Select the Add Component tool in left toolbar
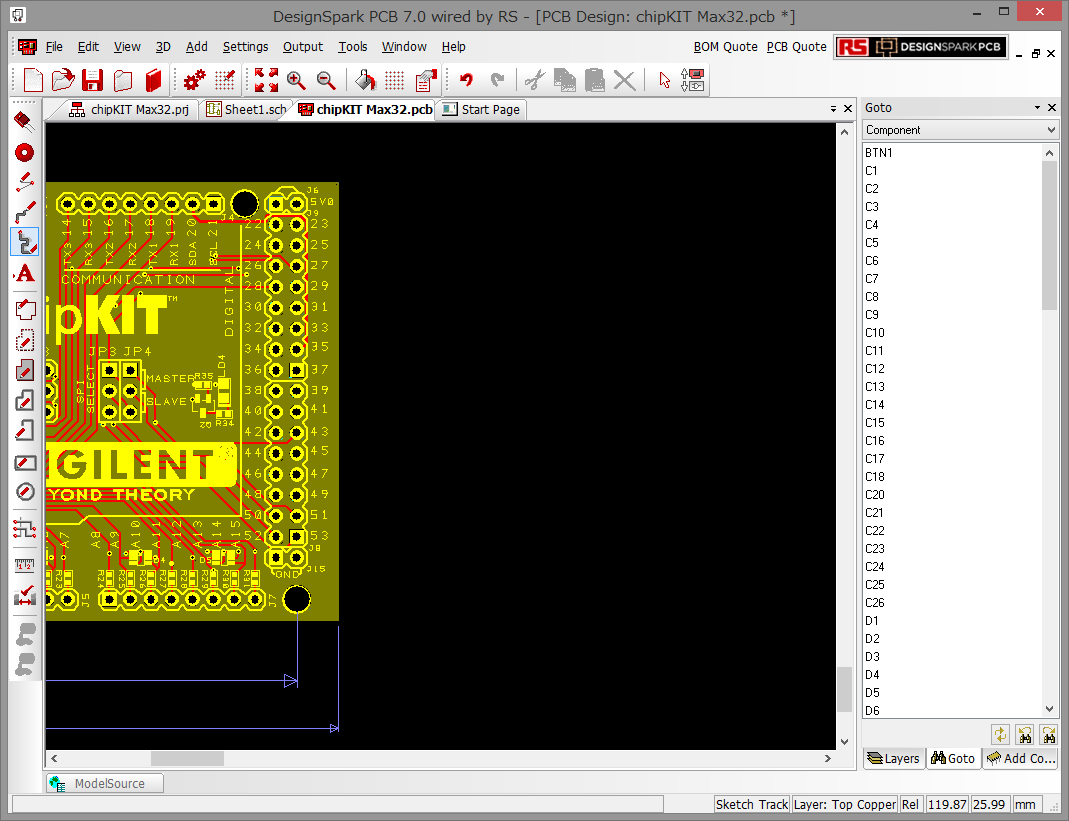This screenshot has height=821, width=1069. 25,121
